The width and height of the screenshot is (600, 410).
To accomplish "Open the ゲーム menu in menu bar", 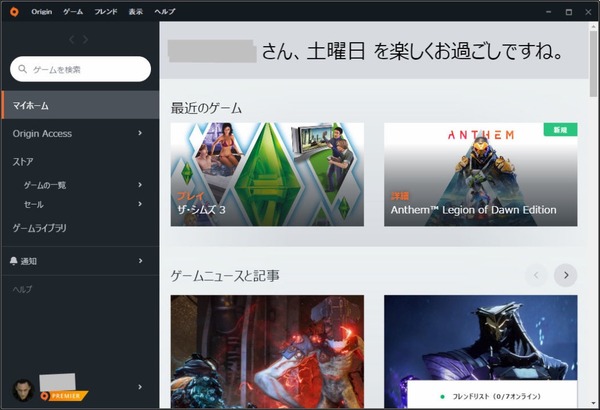I will click(x=73, y=12).
